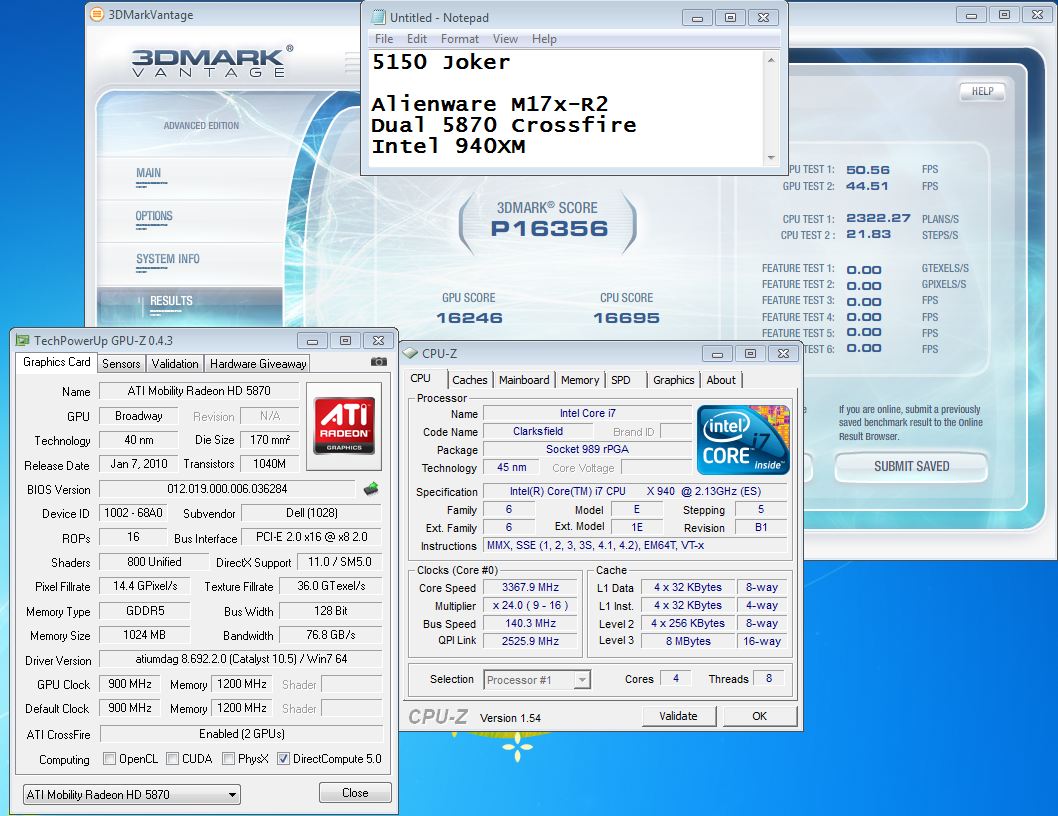The image size is (1058, 816).
Task: Click the Notepad text line 'Alienware M17x-R2'
Action: point(489,104)
